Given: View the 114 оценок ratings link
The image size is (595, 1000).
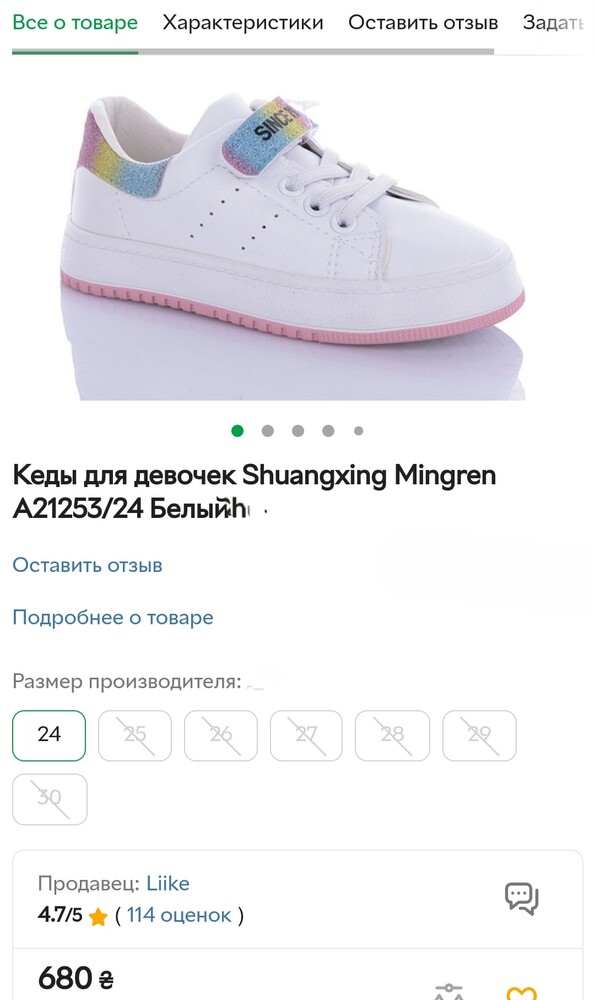Looking at the screenshot, I should (179, 915).
